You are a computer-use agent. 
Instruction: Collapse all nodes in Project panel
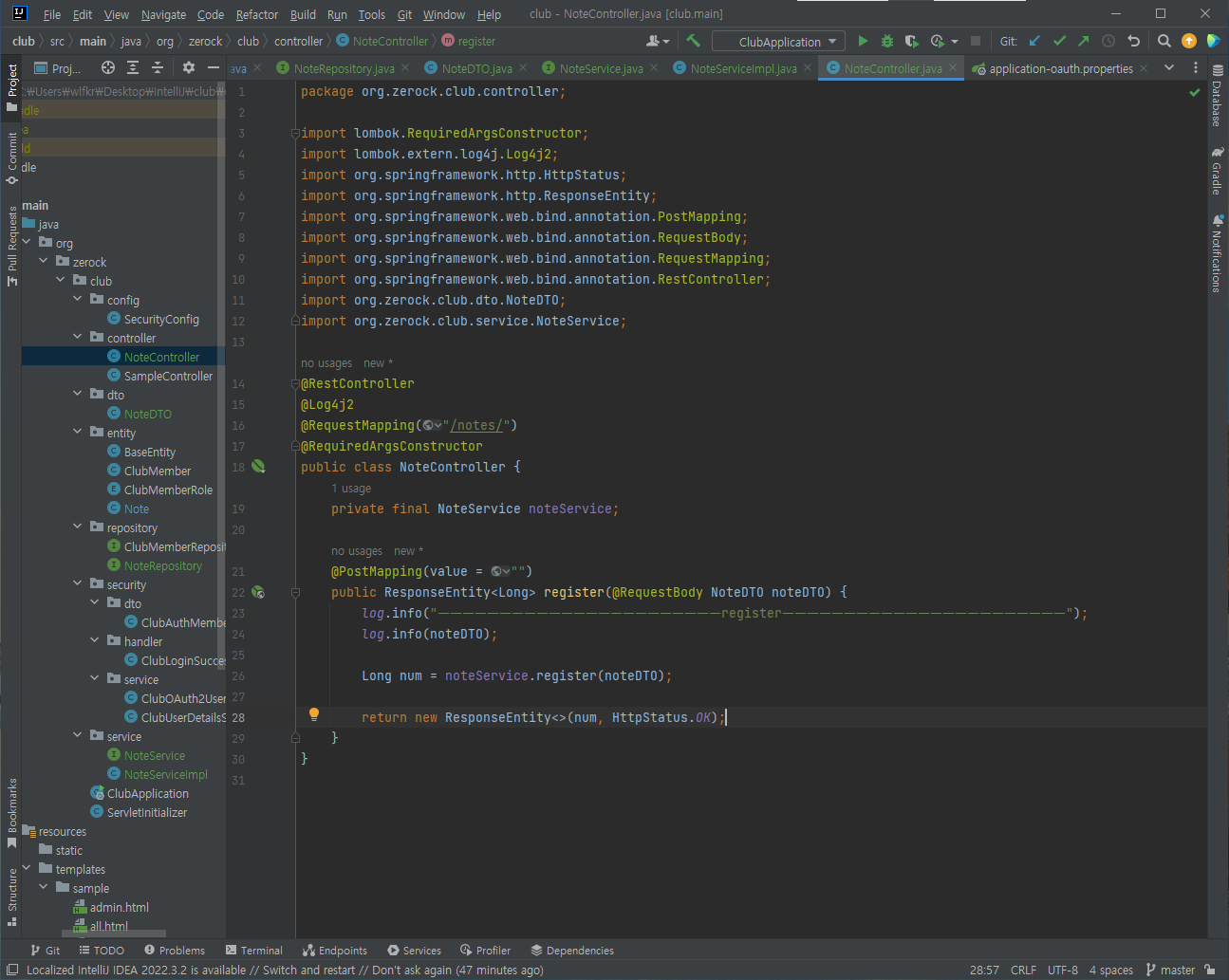click(158, 68)
